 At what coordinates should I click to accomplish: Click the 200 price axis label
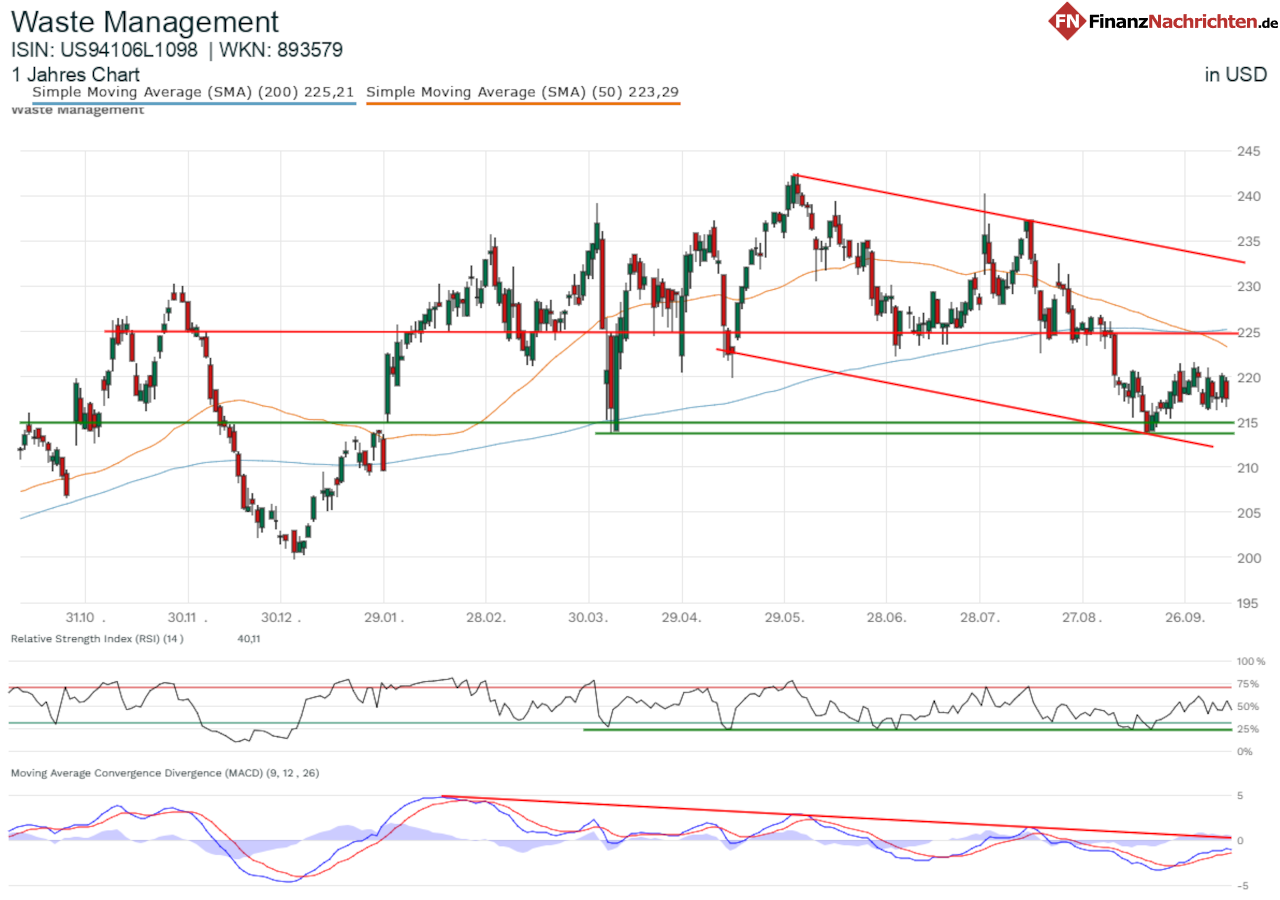tap(1246, 558)
